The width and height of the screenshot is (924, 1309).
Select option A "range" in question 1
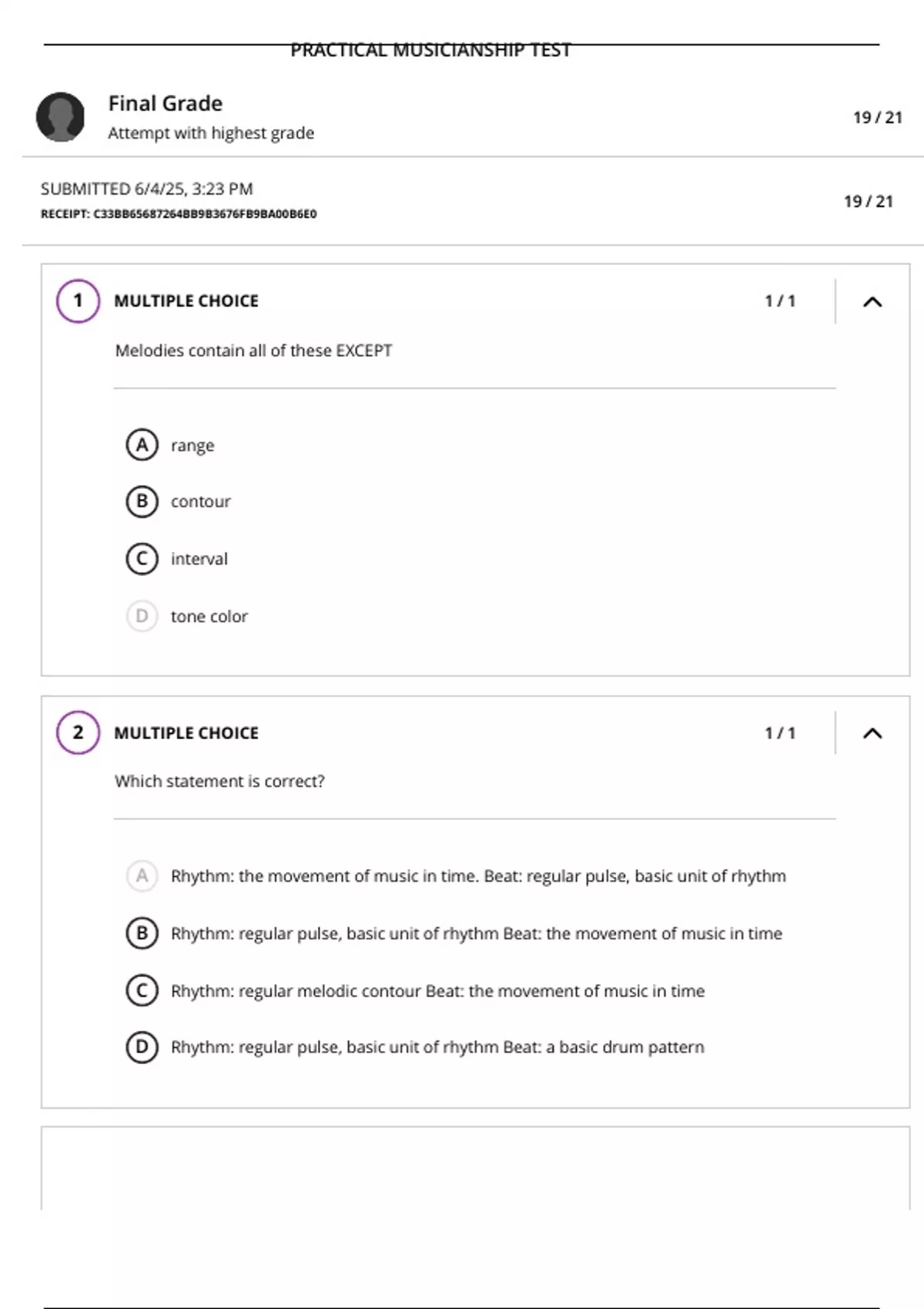pyautogui.click(x=142, y=445)
